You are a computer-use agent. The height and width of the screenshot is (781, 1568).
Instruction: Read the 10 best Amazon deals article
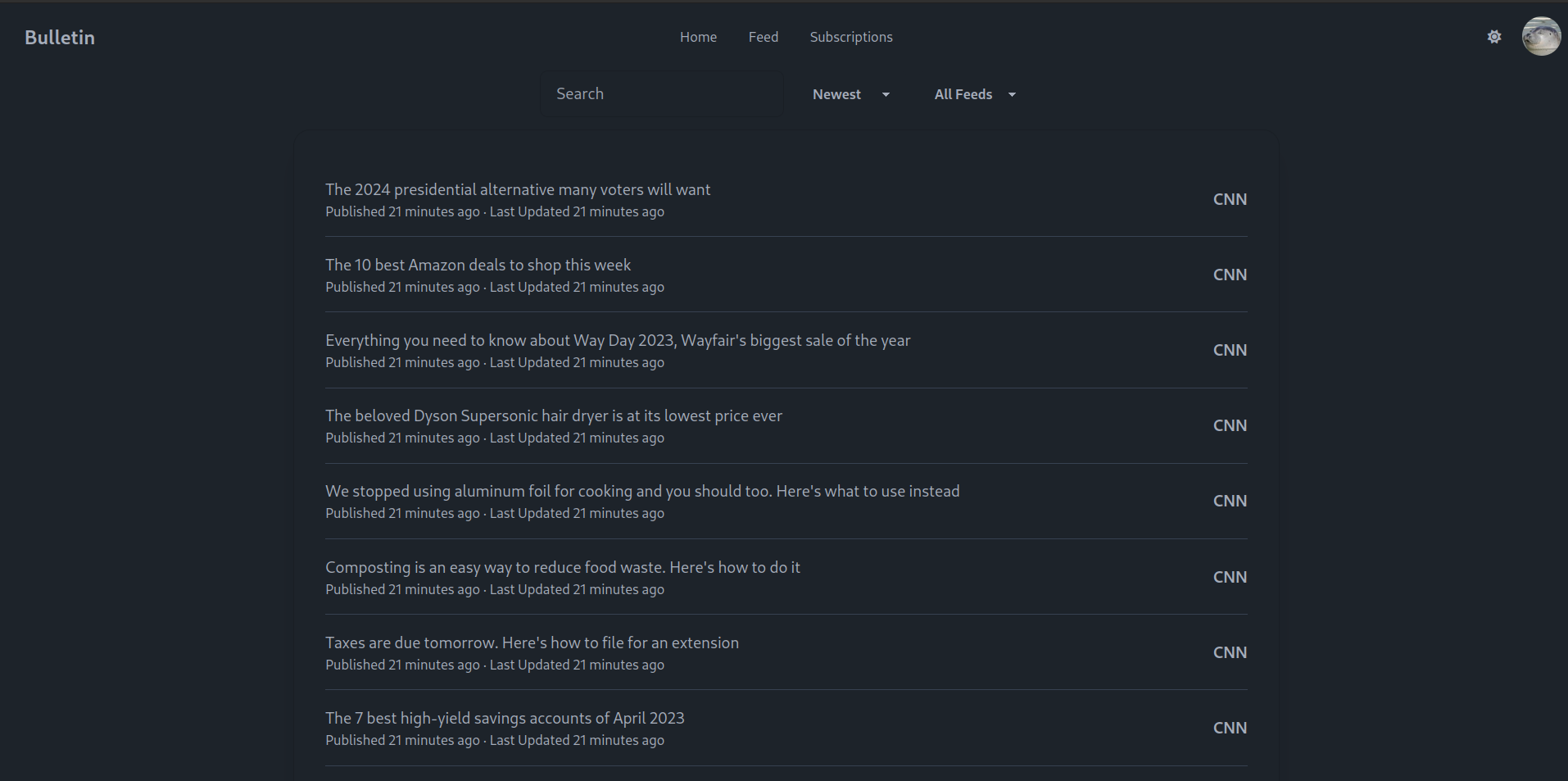(478, 265)
